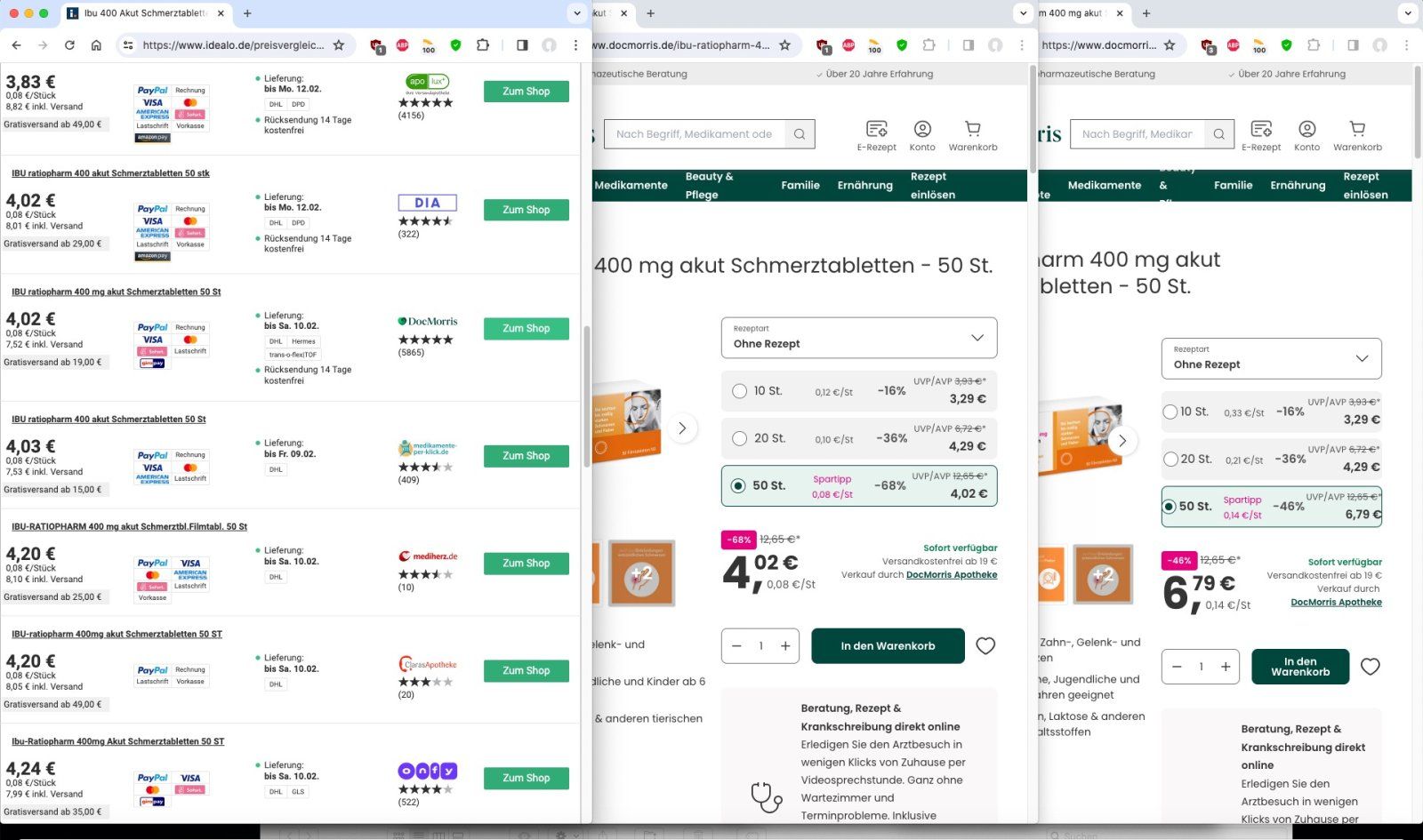Click the search magnifier on the 4,02 € page

coord(800,134)
